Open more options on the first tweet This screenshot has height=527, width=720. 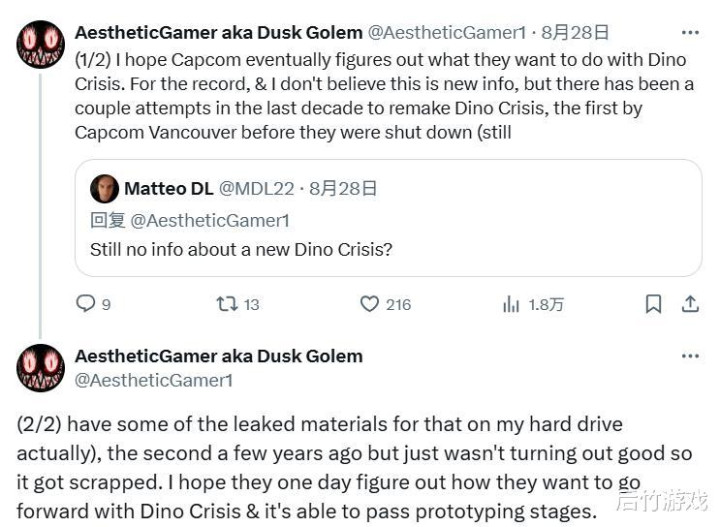(690, 33)
